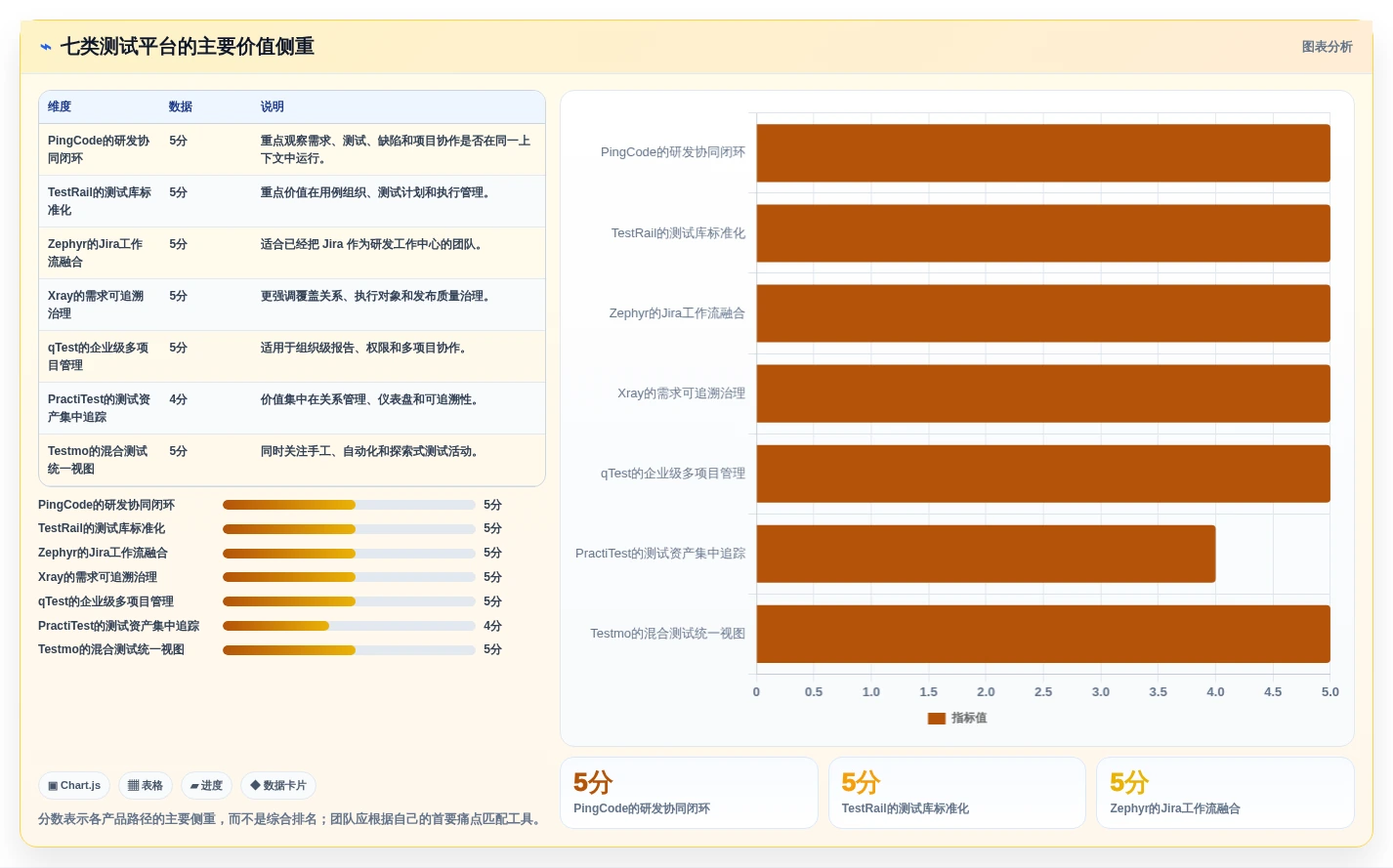1393x868 pixels.
Task: Click x-axis tick value 4.0
Action: tap(1215, 691)
